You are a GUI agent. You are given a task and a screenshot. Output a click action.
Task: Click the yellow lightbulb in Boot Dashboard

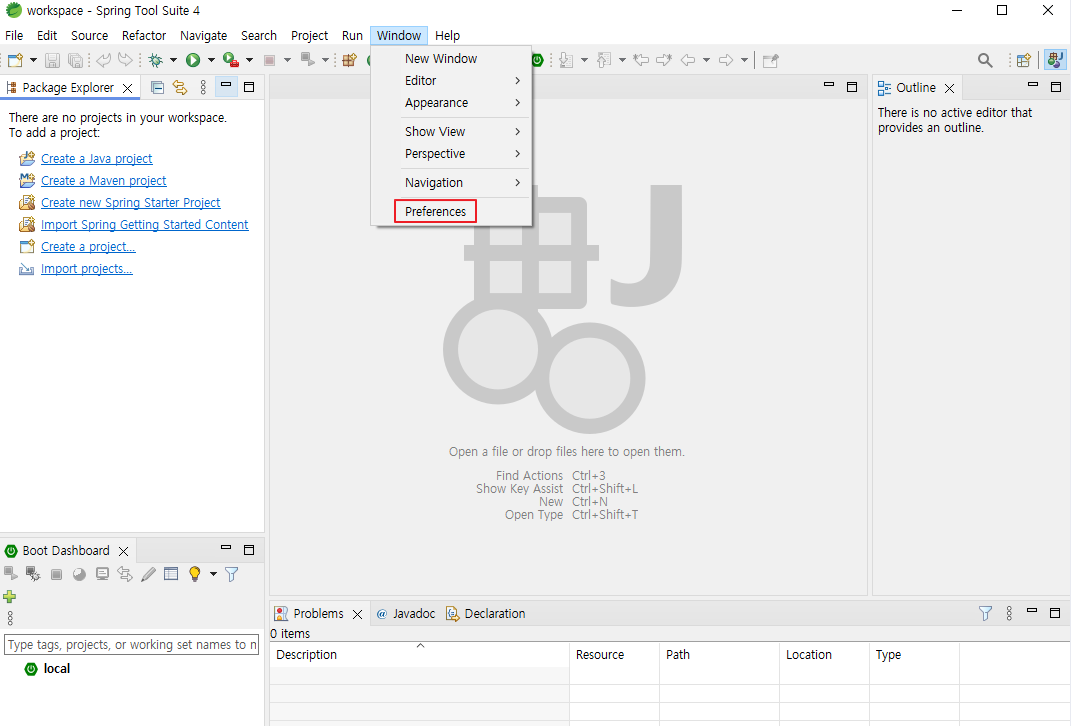195,574
